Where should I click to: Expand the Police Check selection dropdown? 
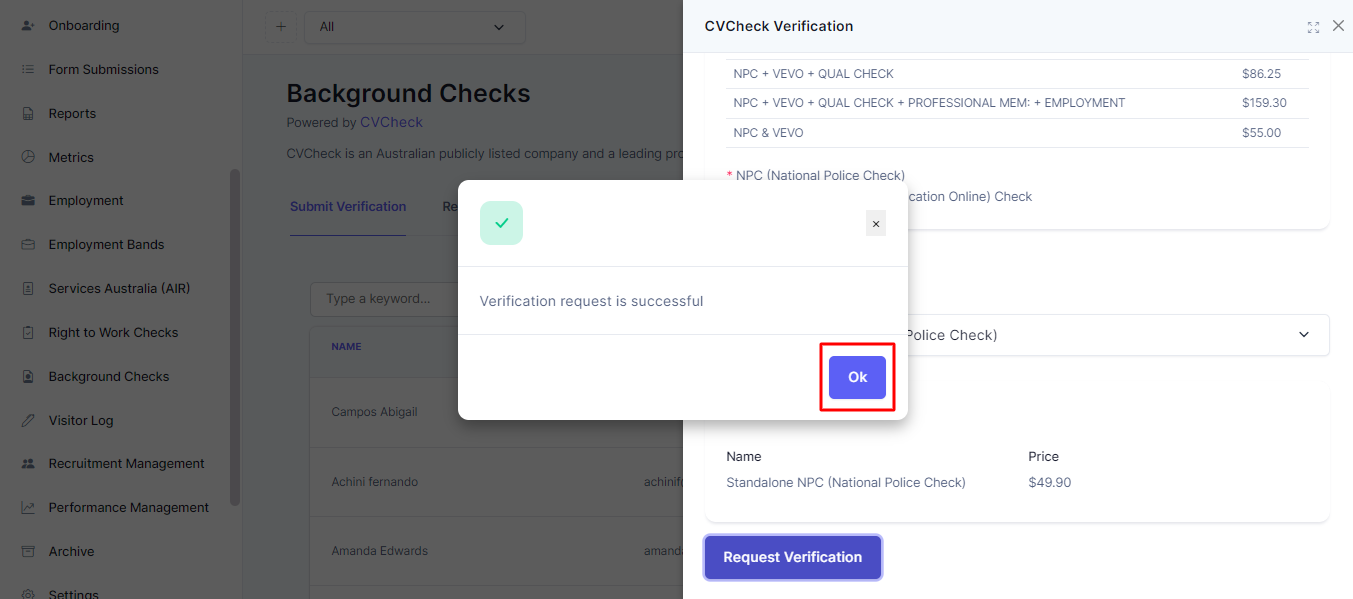coord(1018,335)
